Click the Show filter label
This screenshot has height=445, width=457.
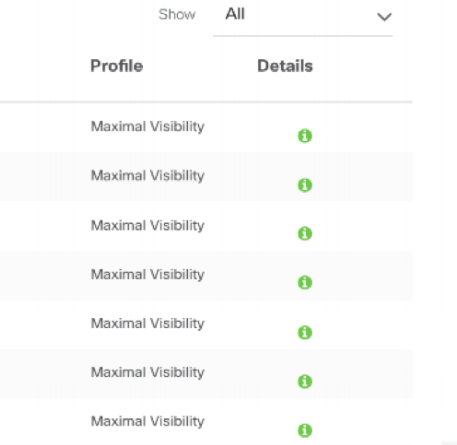177,15
